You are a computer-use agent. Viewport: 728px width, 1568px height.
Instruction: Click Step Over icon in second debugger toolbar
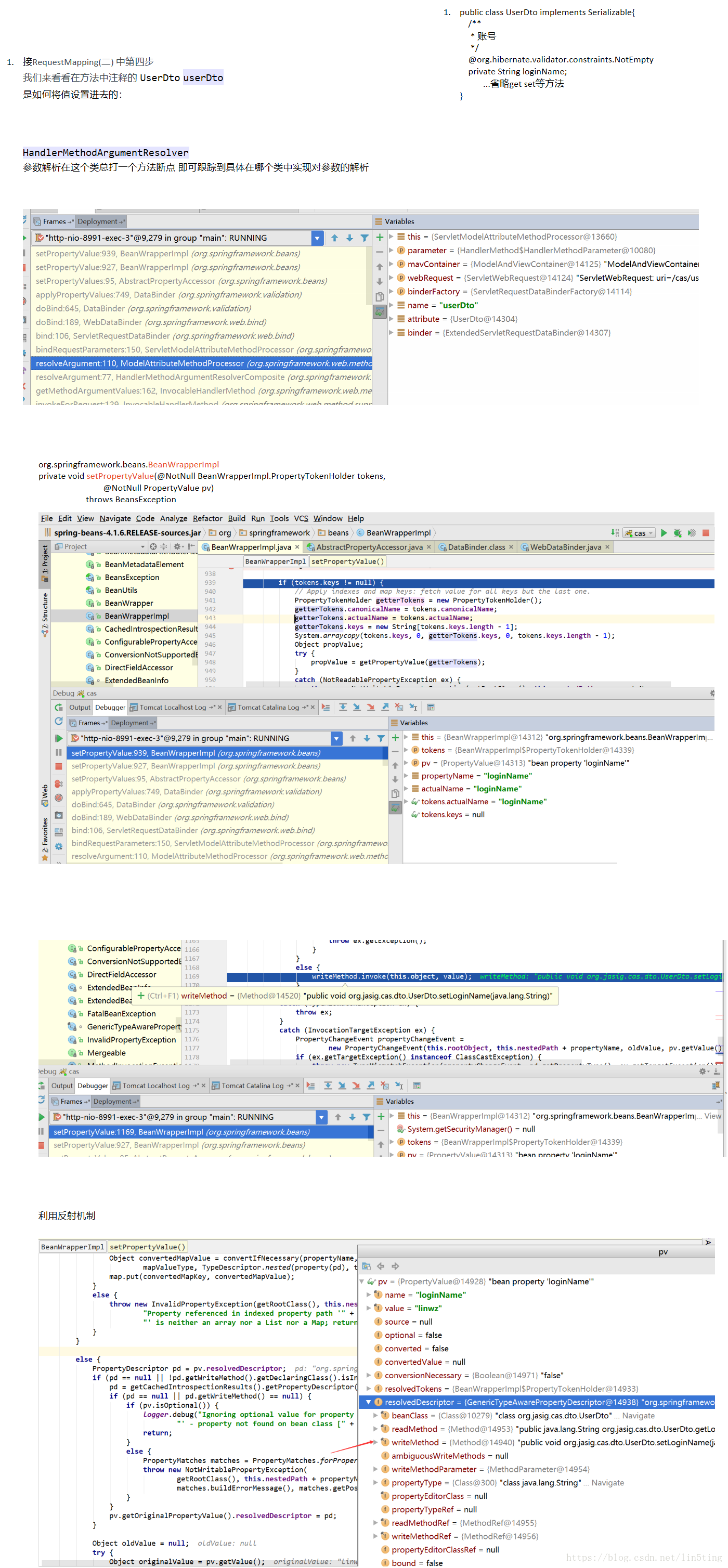pyautogui.click(x=343, y=707)
